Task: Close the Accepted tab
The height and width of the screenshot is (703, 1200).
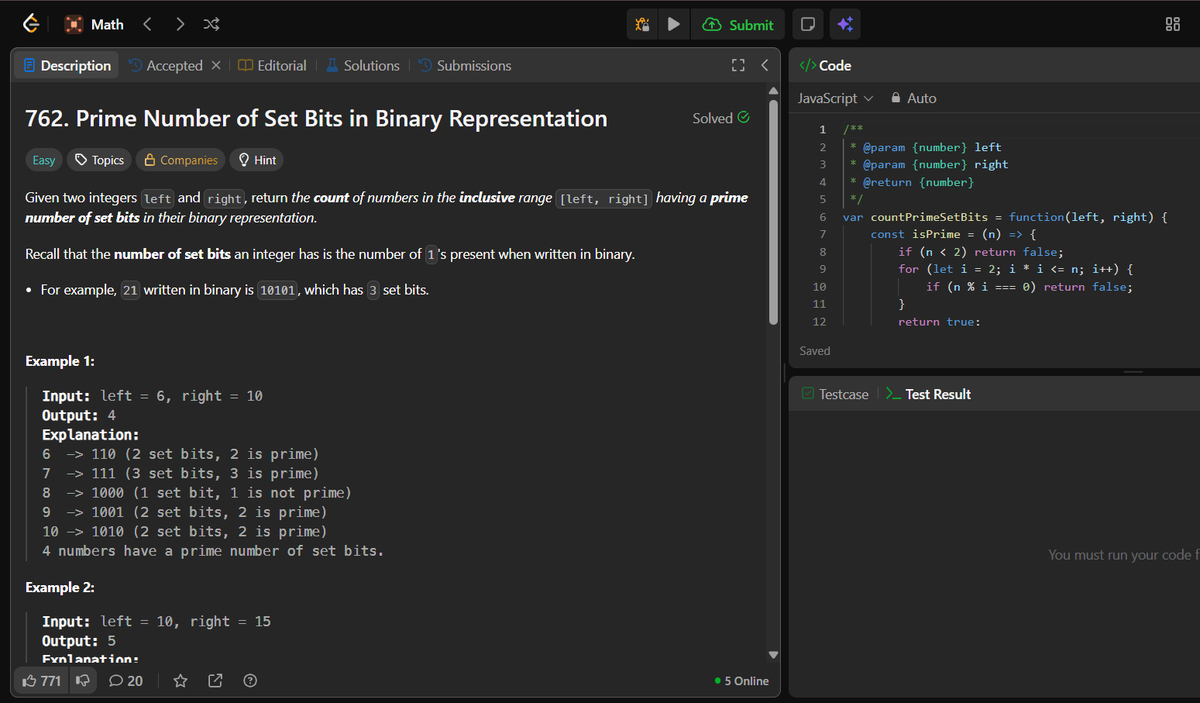Action: [x=216, y=65]
